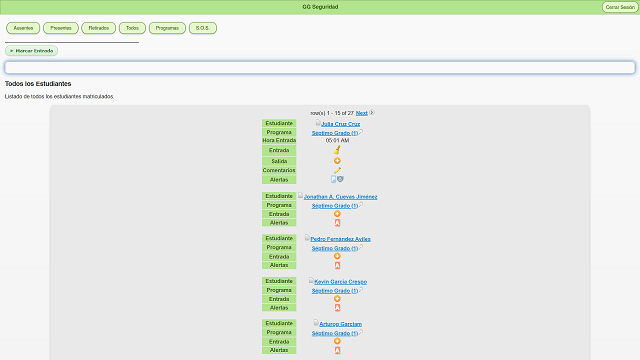The image size is (640, 360).
Task: Click the Cerrar Sesión button
Action: [x=620, y=7]
